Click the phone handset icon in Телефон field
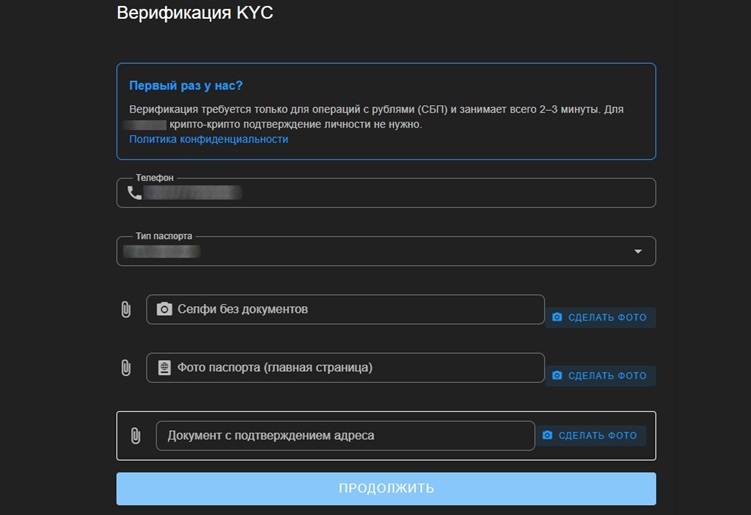The width and height of the screenshot is (751, 515). point(135,193)
